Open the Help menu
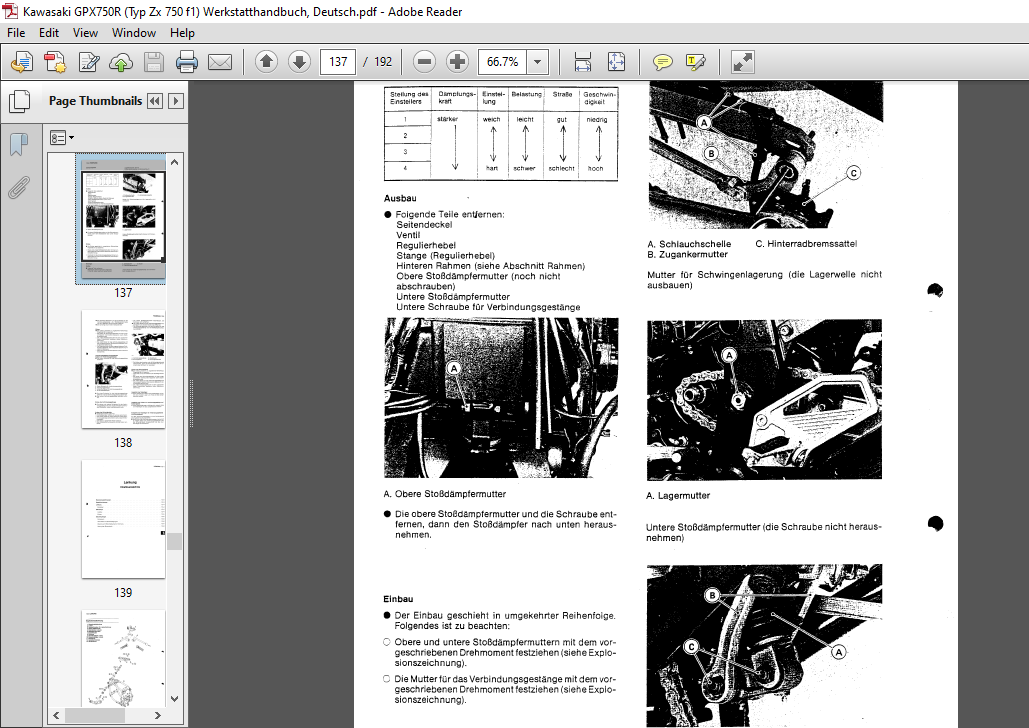 click(182, 33)
